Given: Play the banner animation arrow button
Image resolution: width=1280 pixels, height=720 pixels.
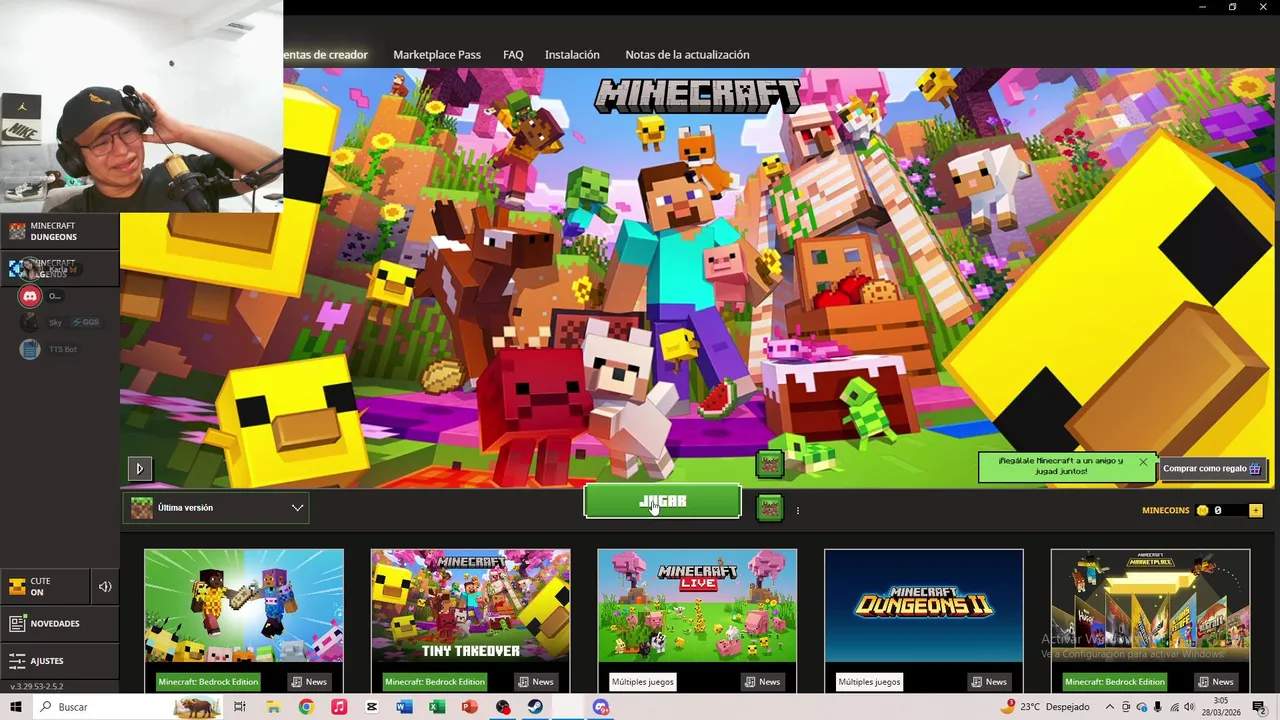Looking at the screenshot, I should click(x=139, y=468).
